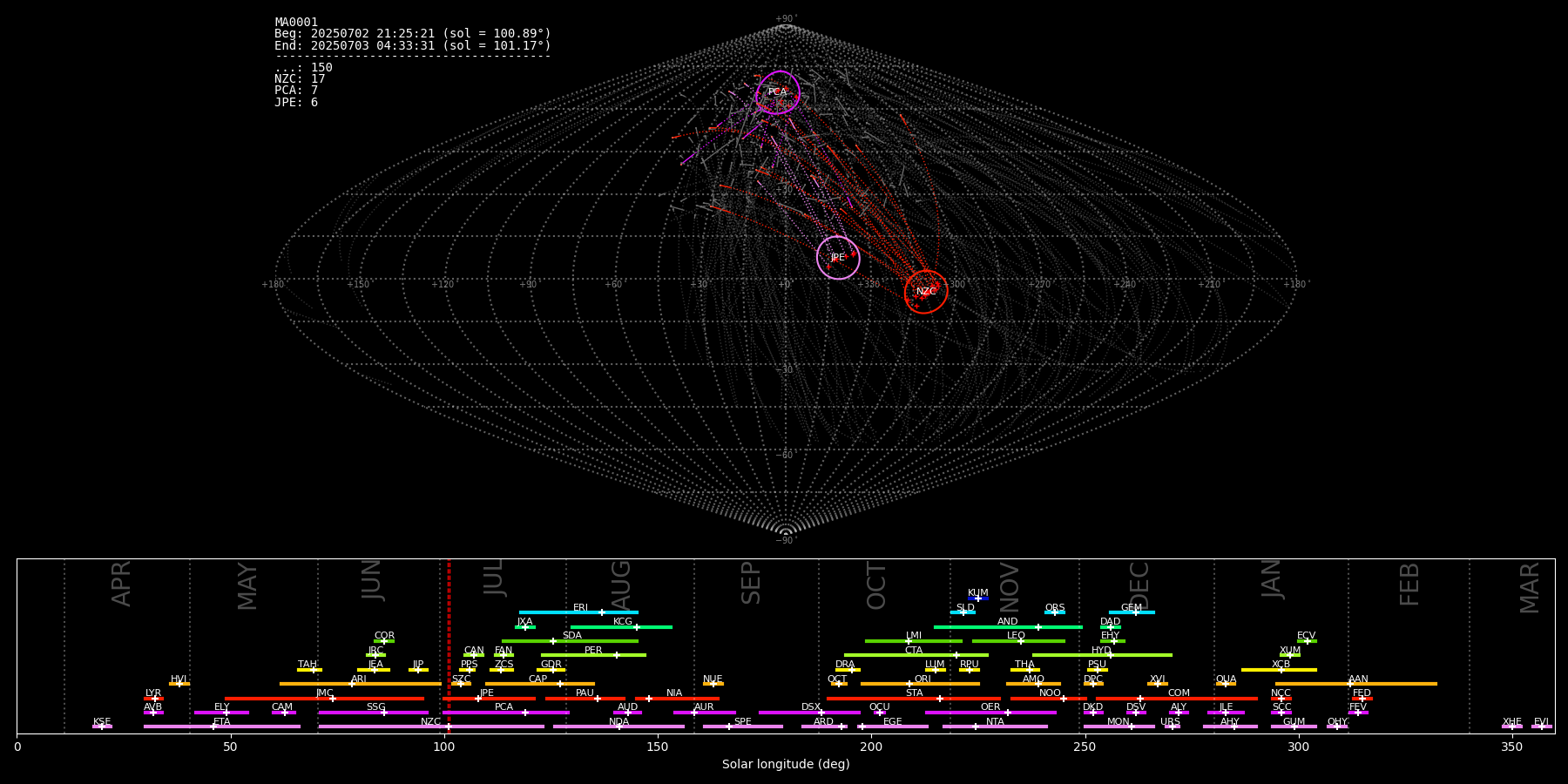Screen dimensions: 1568x784
Task: Click the red NZC radiant circle on the sky map
Action: coord(926,292)
